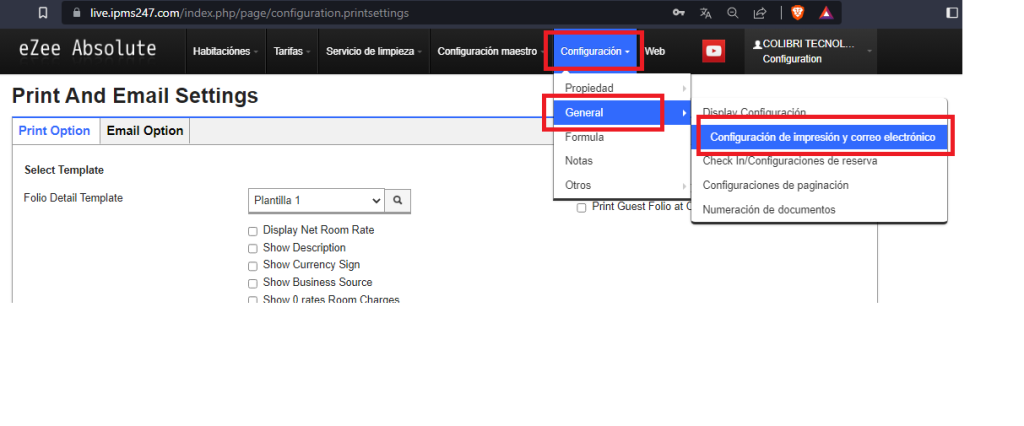1024x426 pixels.
Task: Click the Print And Email Settings heading
Action: pyautogui.click(x=135, y=96)
